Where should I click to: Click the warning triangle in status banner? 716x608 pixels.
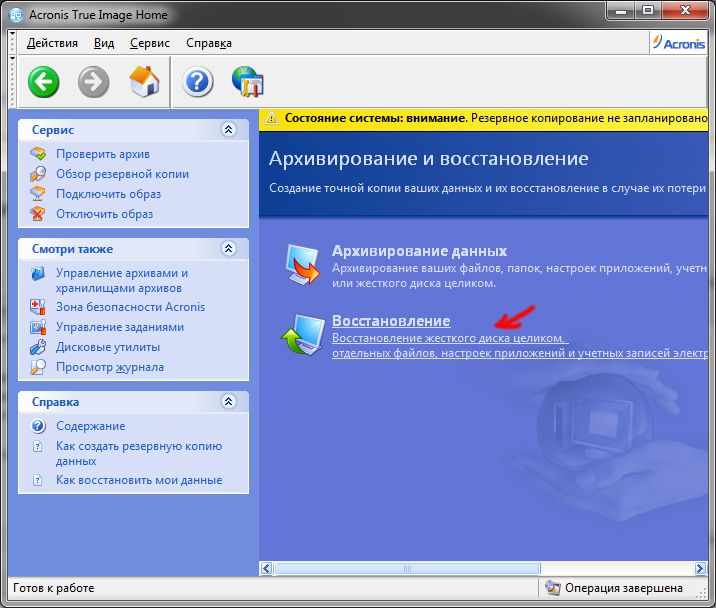click(x=271, y=119)
